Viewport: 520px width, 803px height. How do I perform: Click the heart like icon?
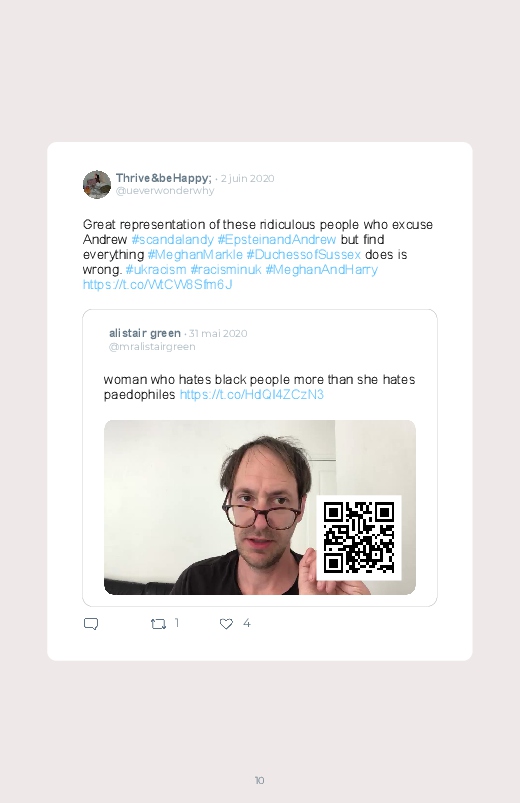pyautogui.click(x=226, y=624)
